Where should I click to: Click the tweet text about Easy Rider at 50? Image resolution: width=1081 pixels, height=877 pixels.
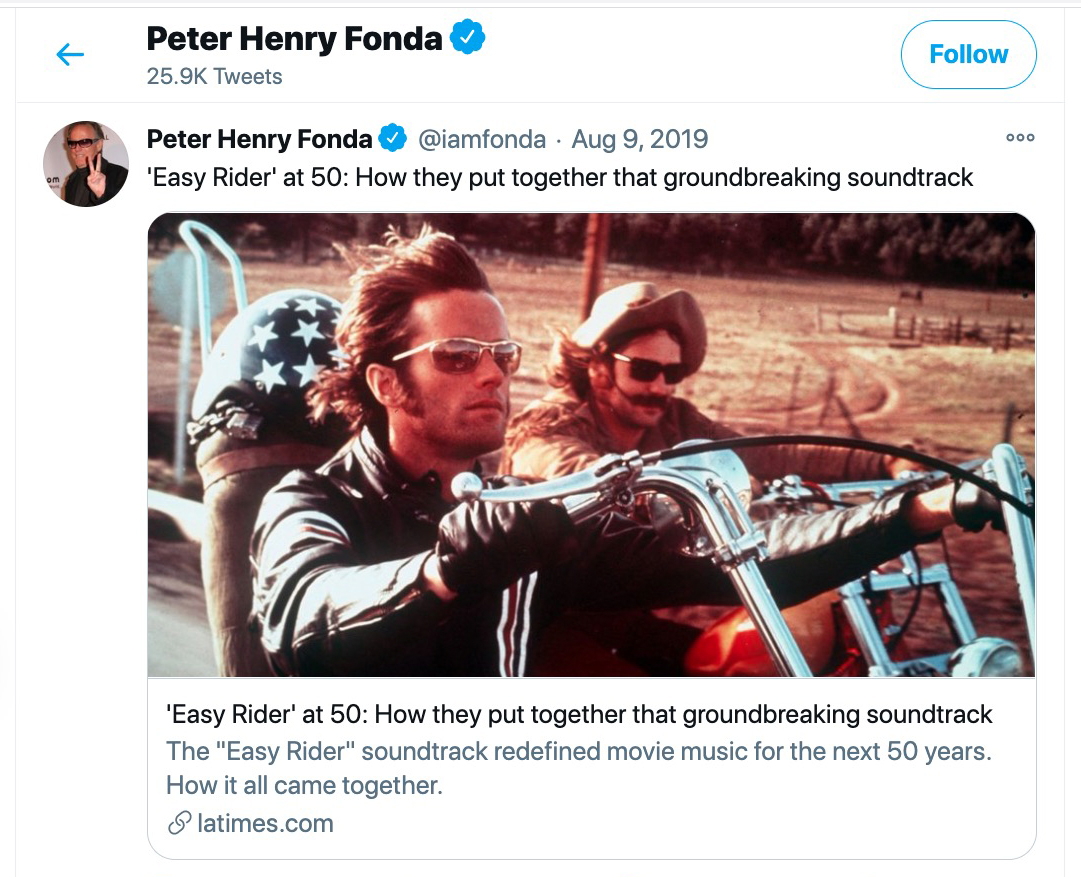point(560,178)
